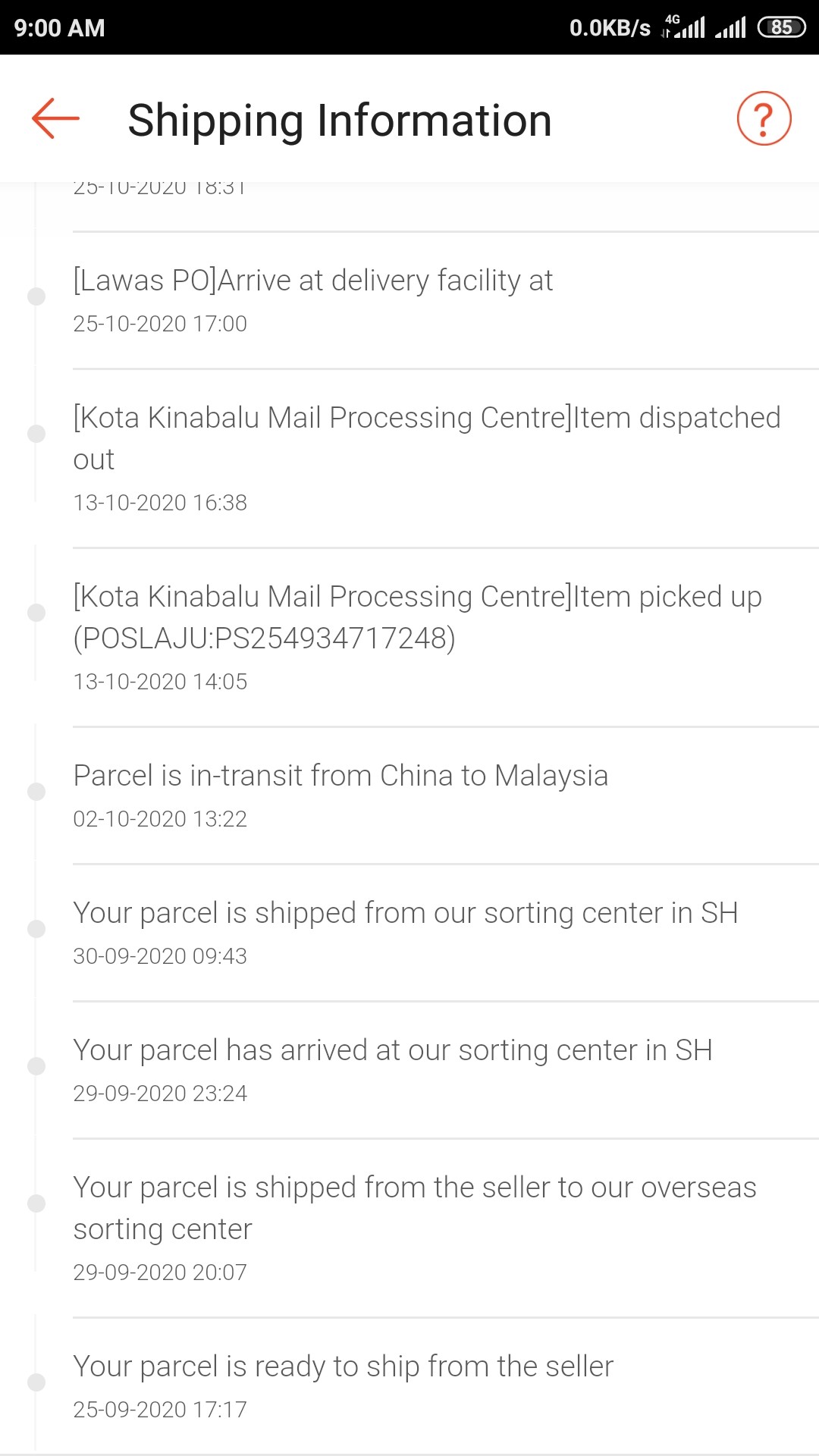Image resolution: width=819 pixels, height=1456 pixels.
Task: Tap the 'in-transit from China' timeline dot
Action: [36, 792]
